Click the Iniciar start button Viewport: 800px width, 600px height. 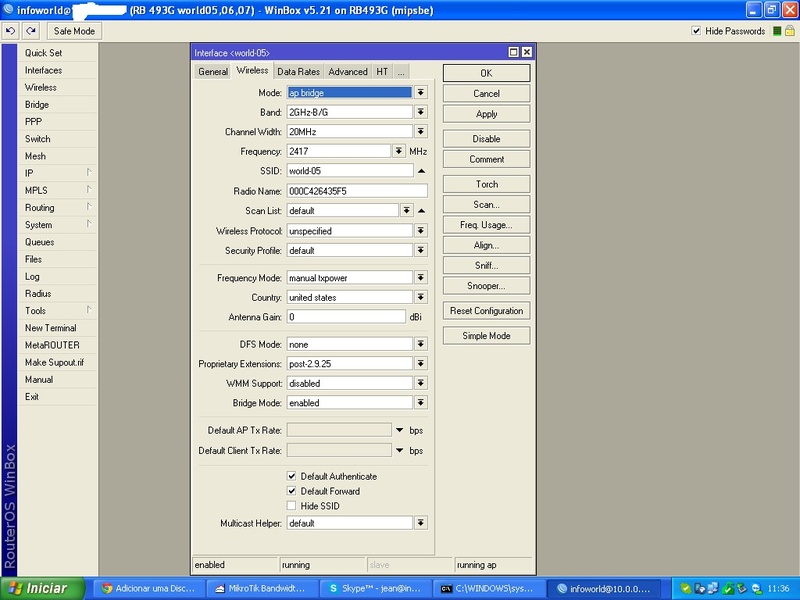pyautogui.click(x=42, y=588)
